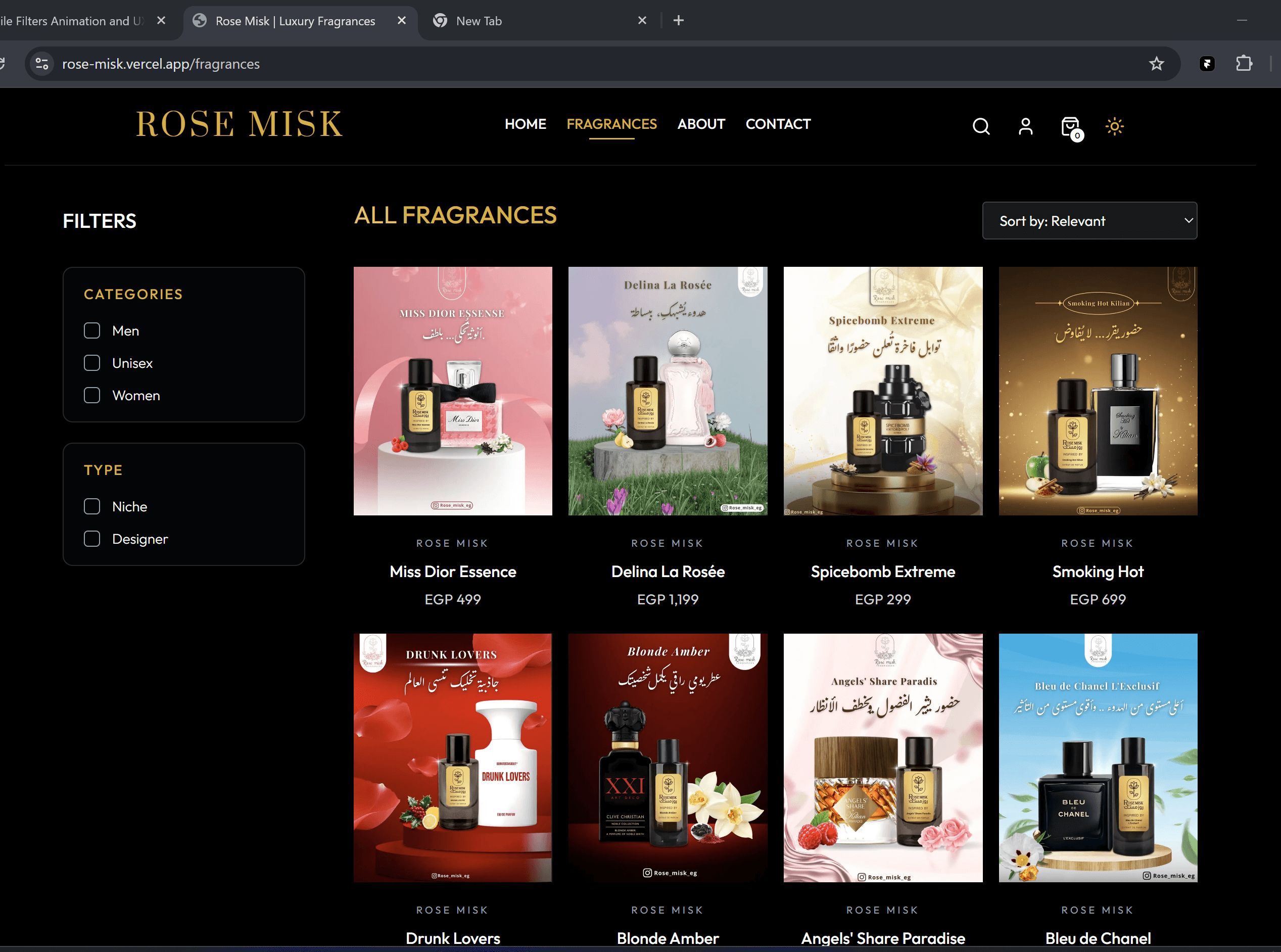
Task: Go to the HOME nav item
Action: coord(525,124)
